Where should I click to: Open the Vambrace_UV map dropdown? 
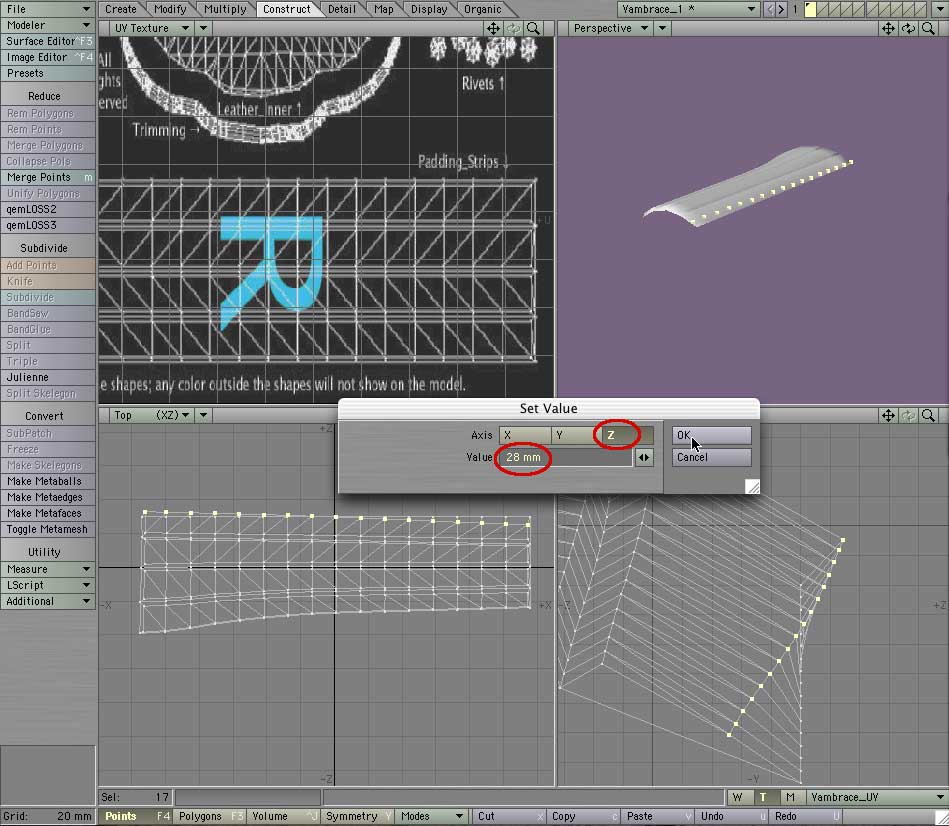pyautogui.click(x=877, y=798)
